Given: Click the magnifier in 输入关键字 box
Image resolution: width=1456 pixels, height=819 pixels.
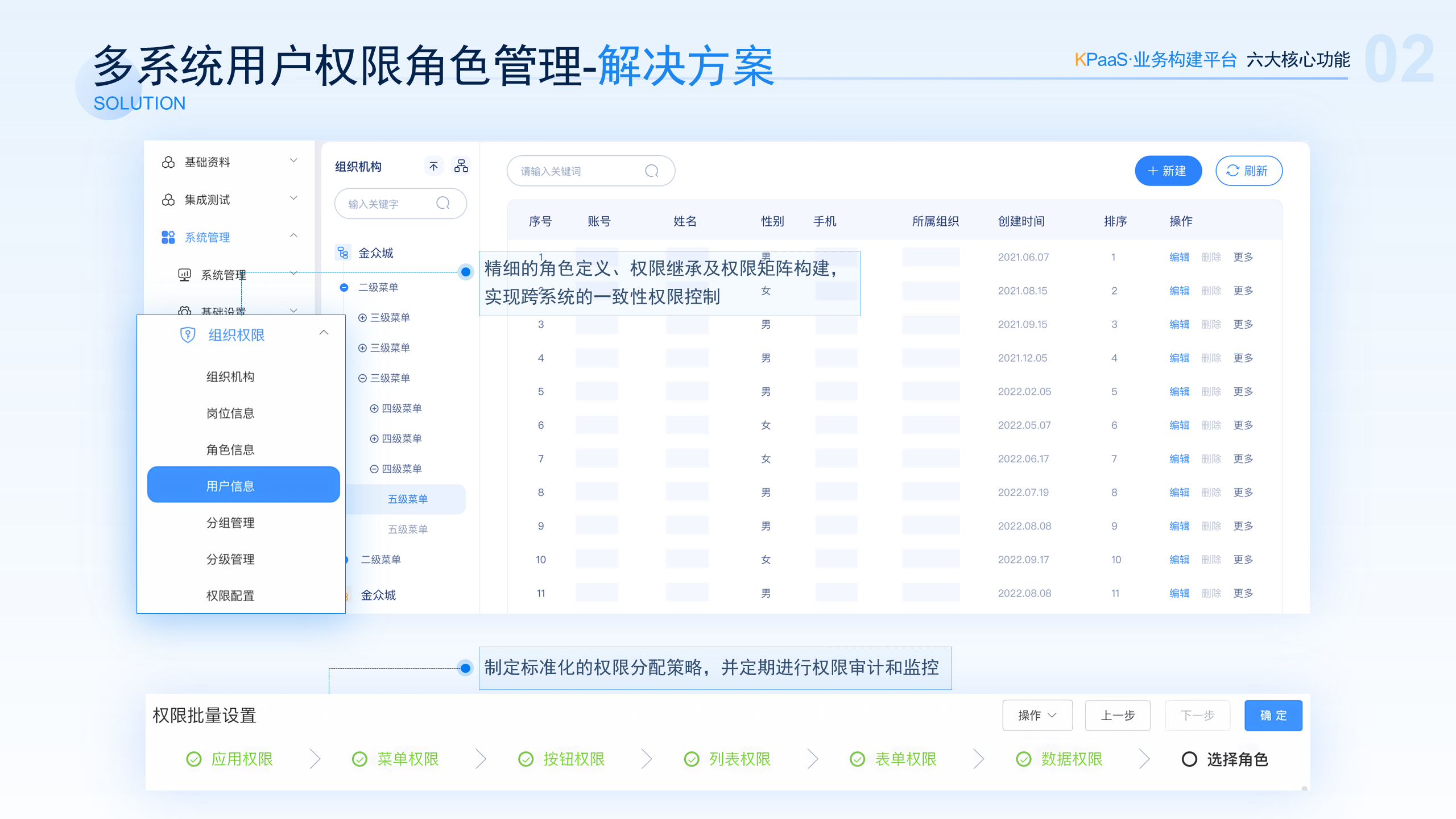Looking at the screenshot, I should (442, 204).
